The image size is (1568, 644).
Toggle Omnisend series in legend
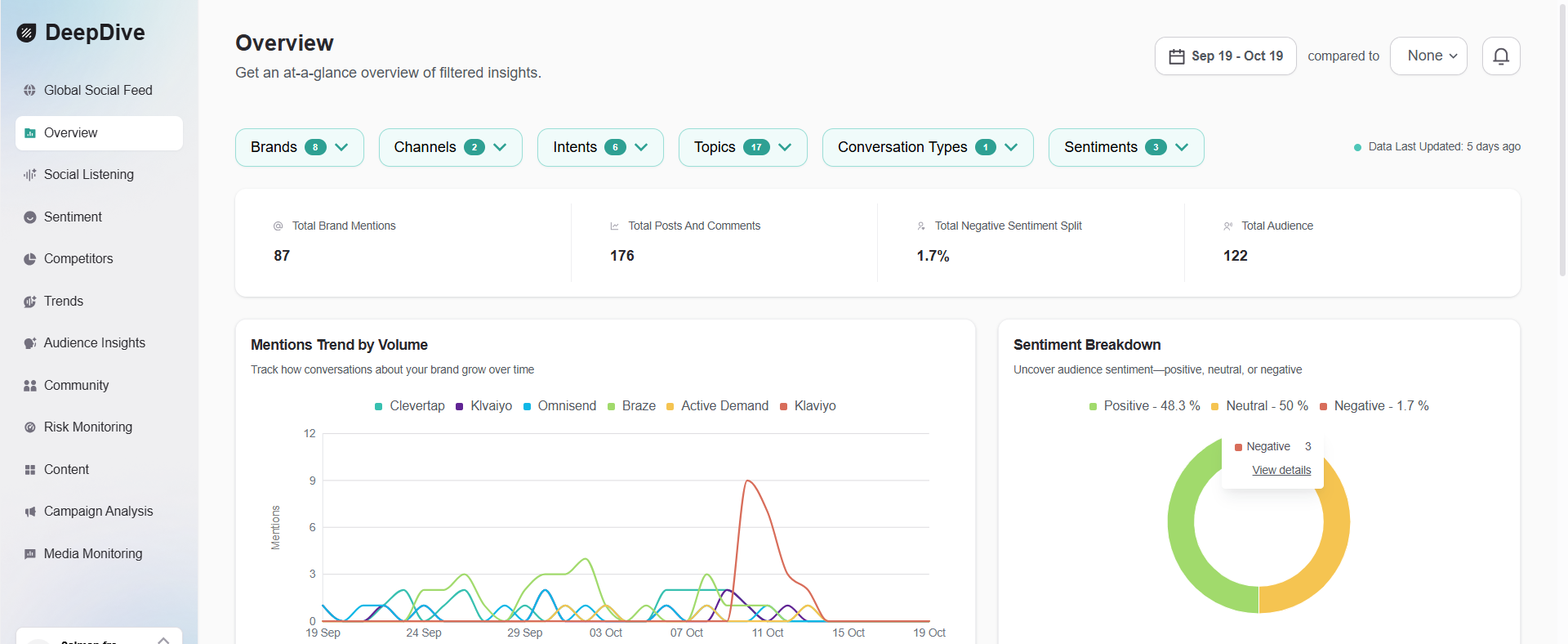click(x=559, y=406)
